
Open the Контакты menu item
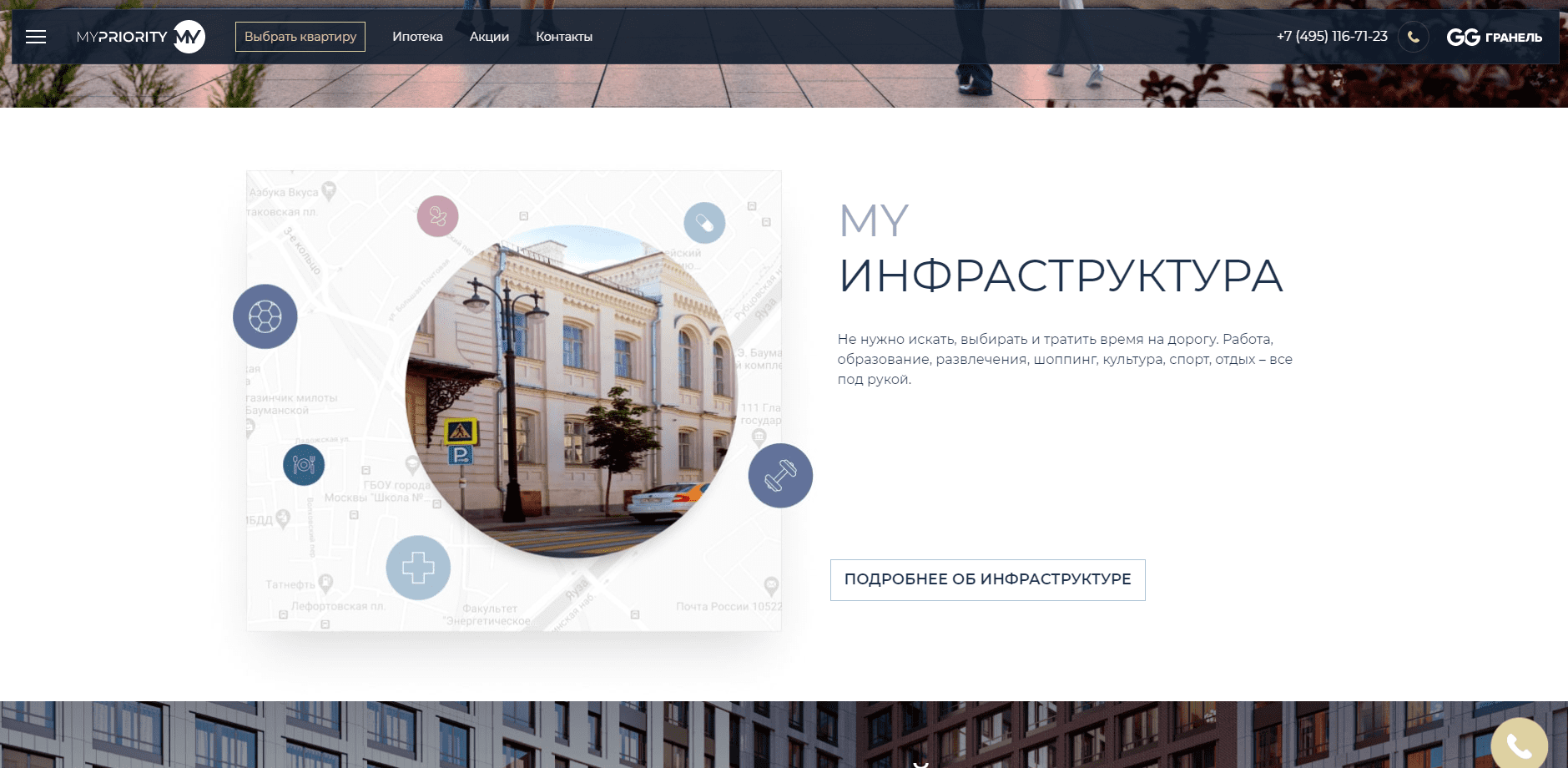(564, 37)
